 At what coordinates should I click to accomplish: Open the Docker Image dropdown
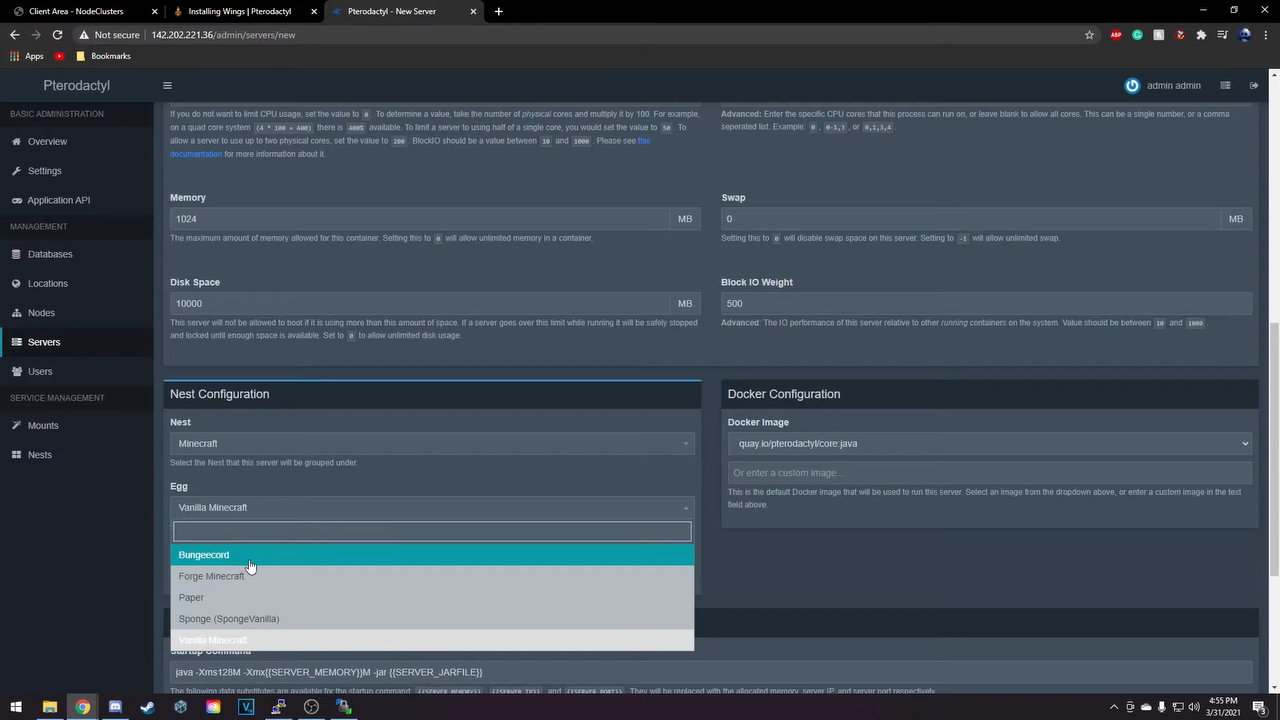coord(990,443)
